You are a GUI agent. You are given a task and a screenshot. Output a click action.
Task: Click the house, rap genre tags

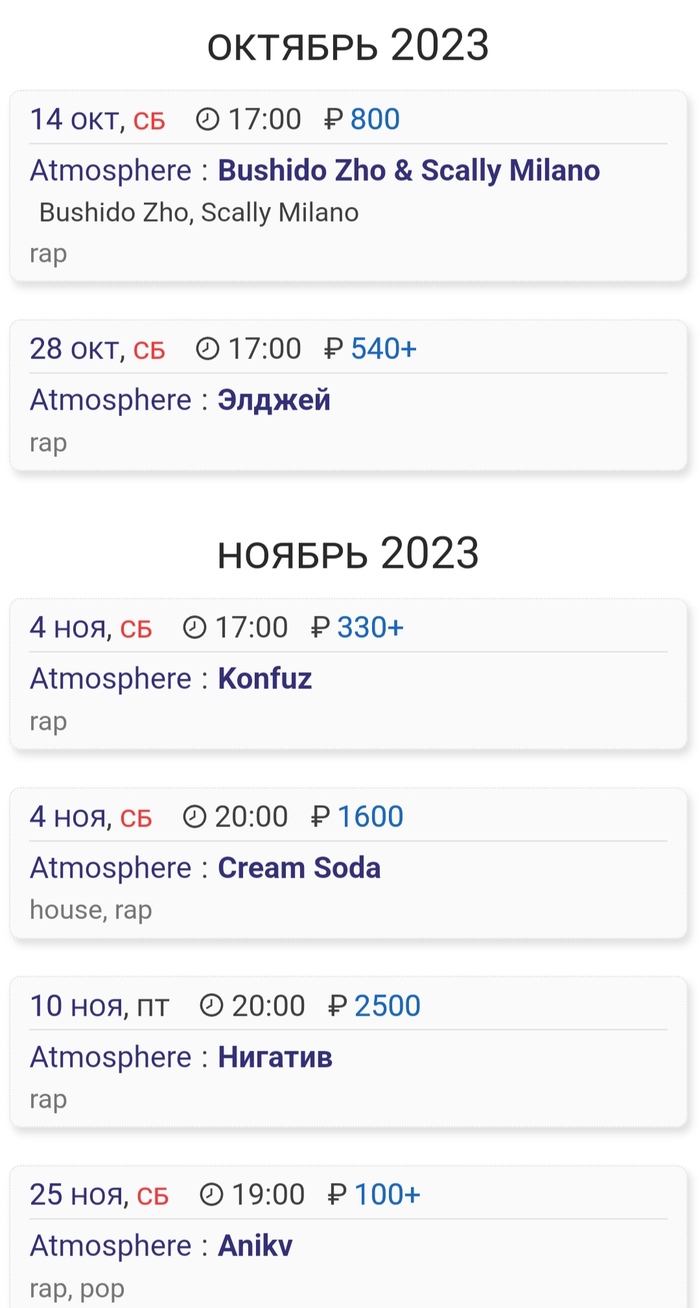pyautogui.click(x=91, y=911)
